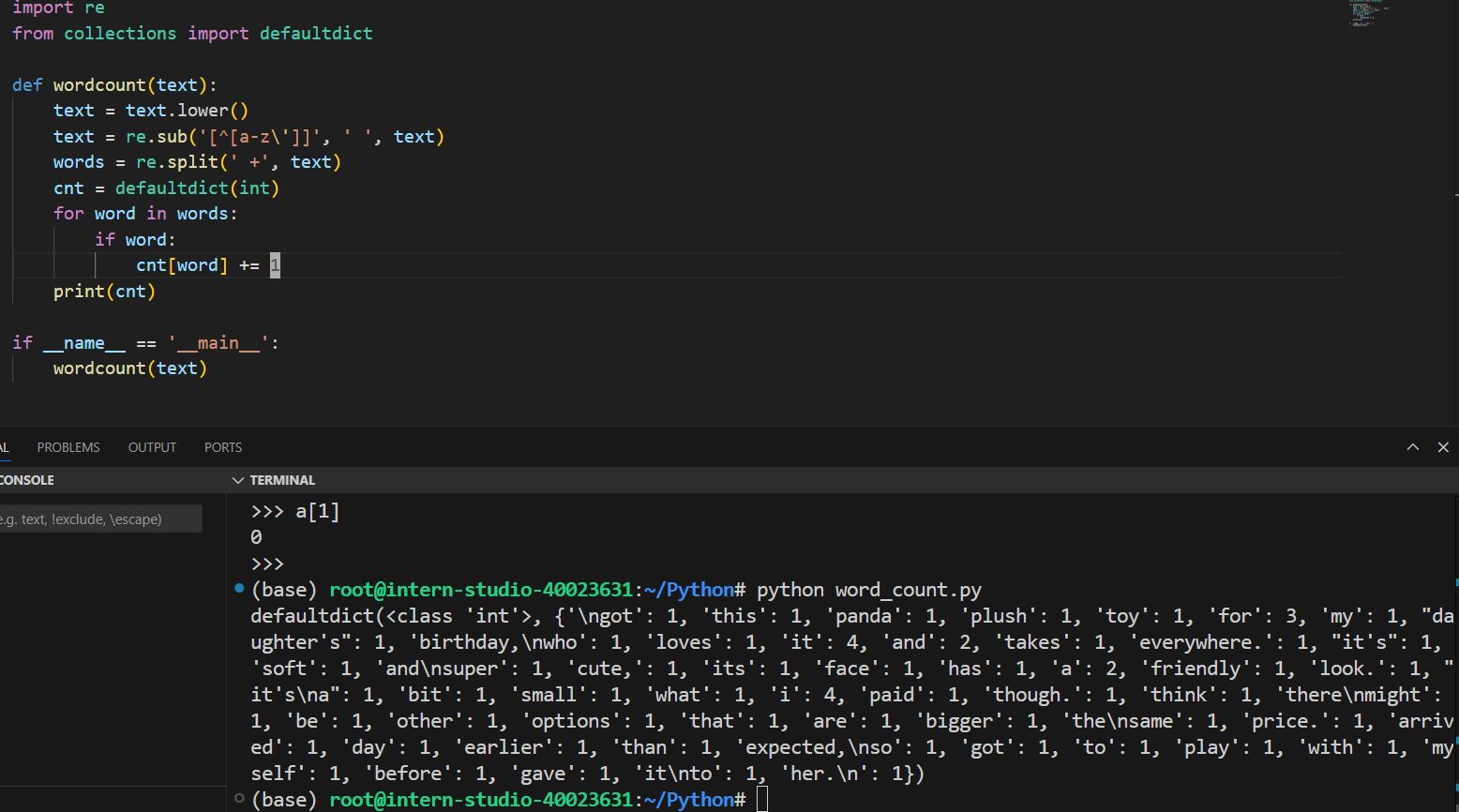Click the blue command decoration dot in terminal
Viewport: 1459px width, 812px height.
point(239,589)
